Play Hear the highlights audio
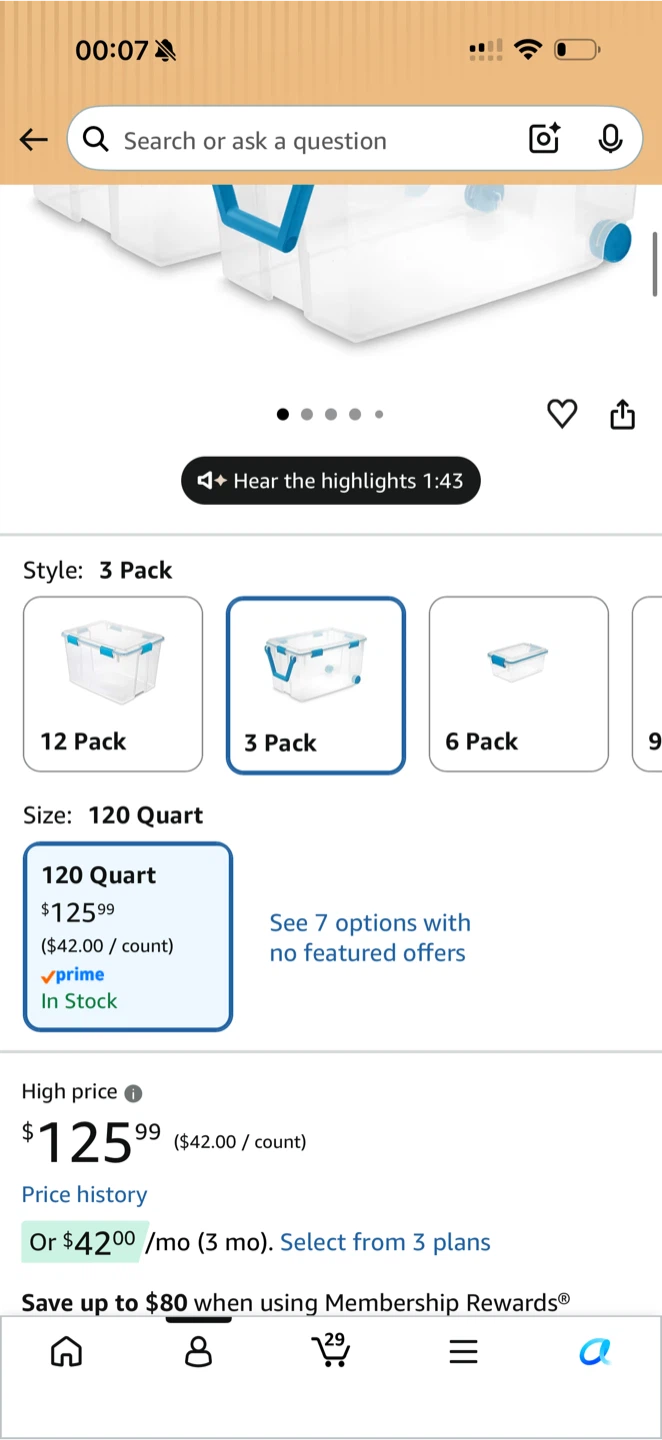This screenshot has height=1440, width=662. point(331,481)
